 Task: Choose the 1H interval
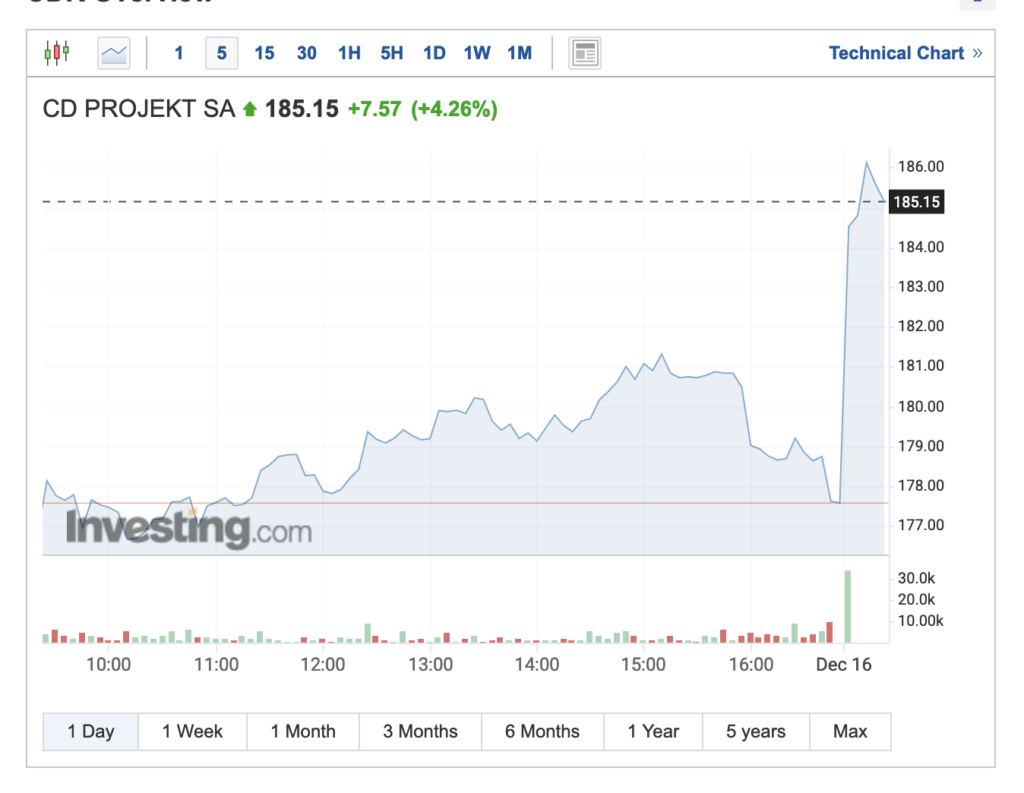coord(349,53)
